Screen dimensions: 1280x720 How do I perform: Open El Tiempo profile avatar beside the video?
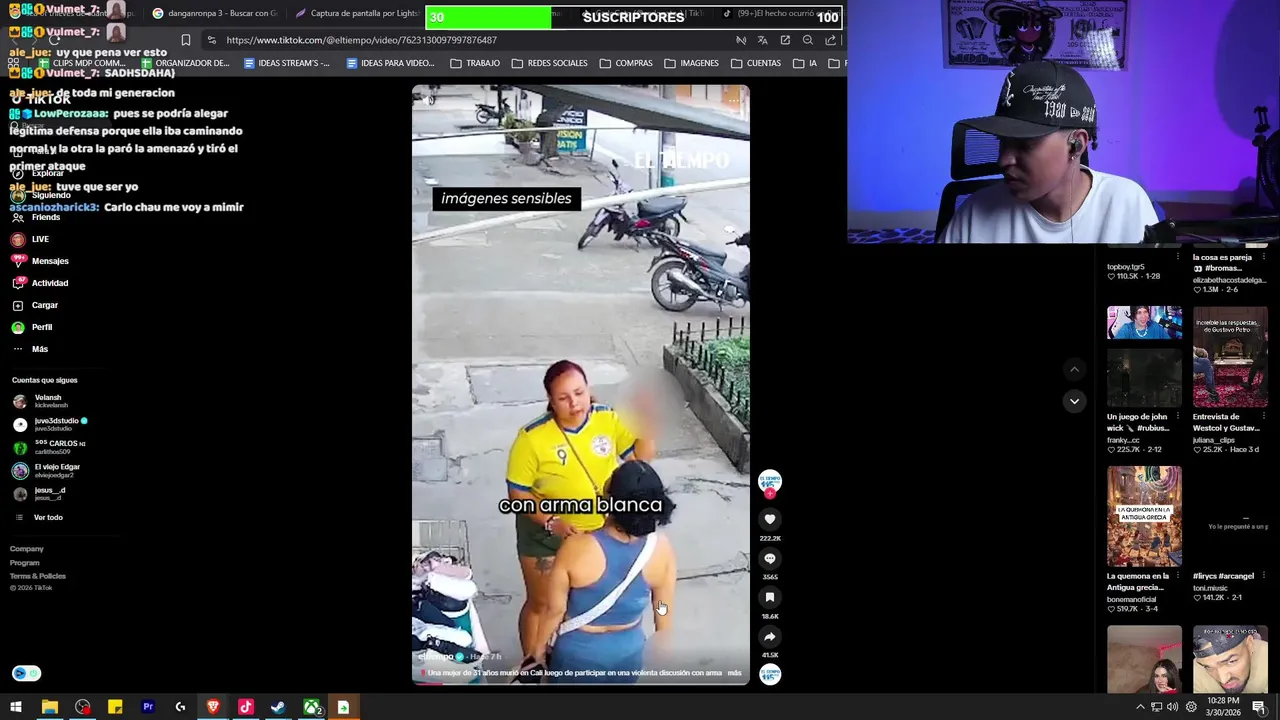pos(769,482)
